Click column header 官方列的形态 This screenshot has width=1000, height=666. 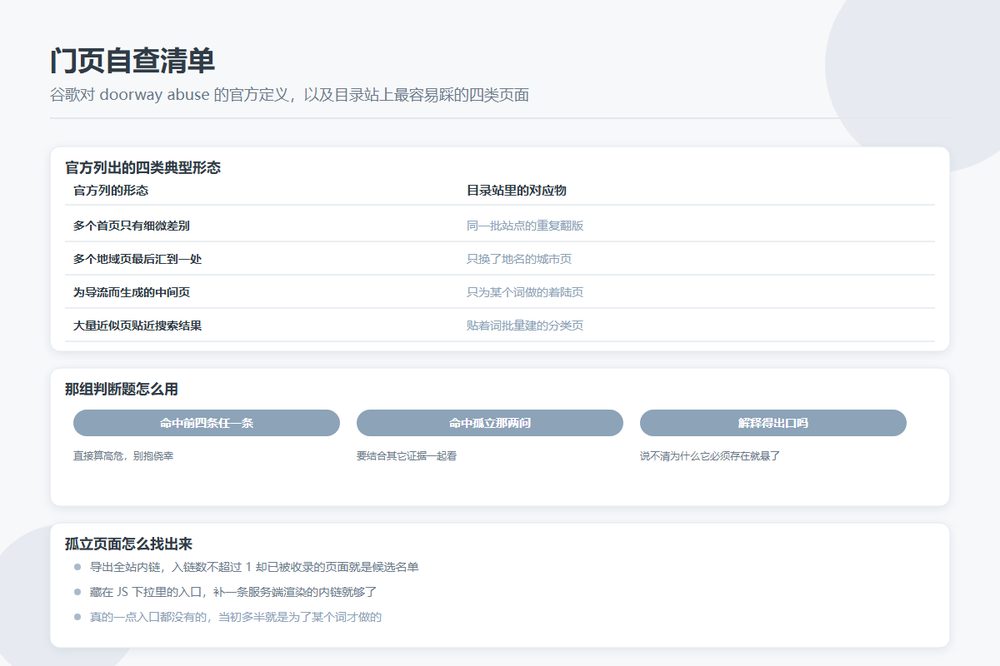110,191
